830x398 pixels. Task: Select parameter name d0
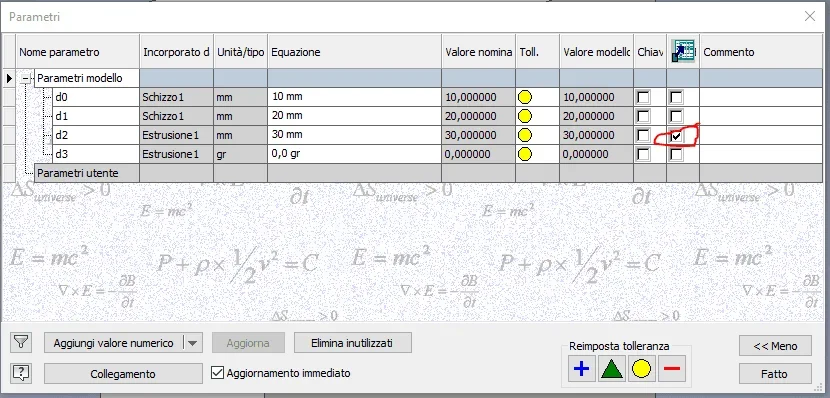(96, 97)
